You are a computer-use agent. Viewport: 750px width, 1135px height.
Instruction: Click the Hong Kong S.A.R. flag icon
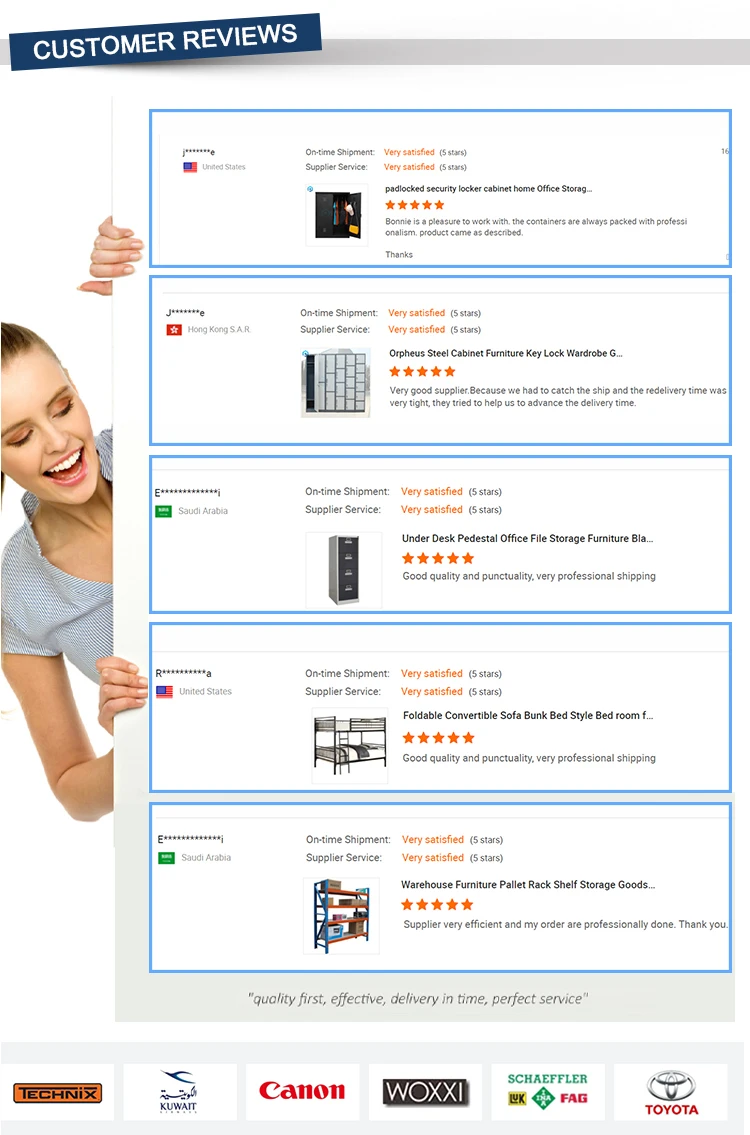coord(174,329)
